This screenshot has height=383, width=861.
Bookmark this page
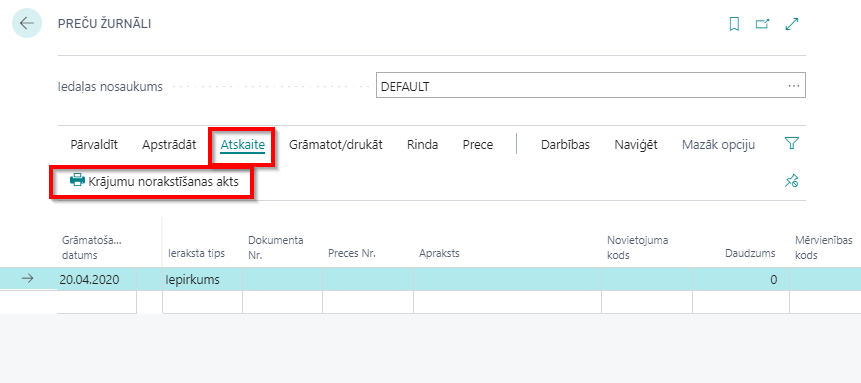point(734,24)
